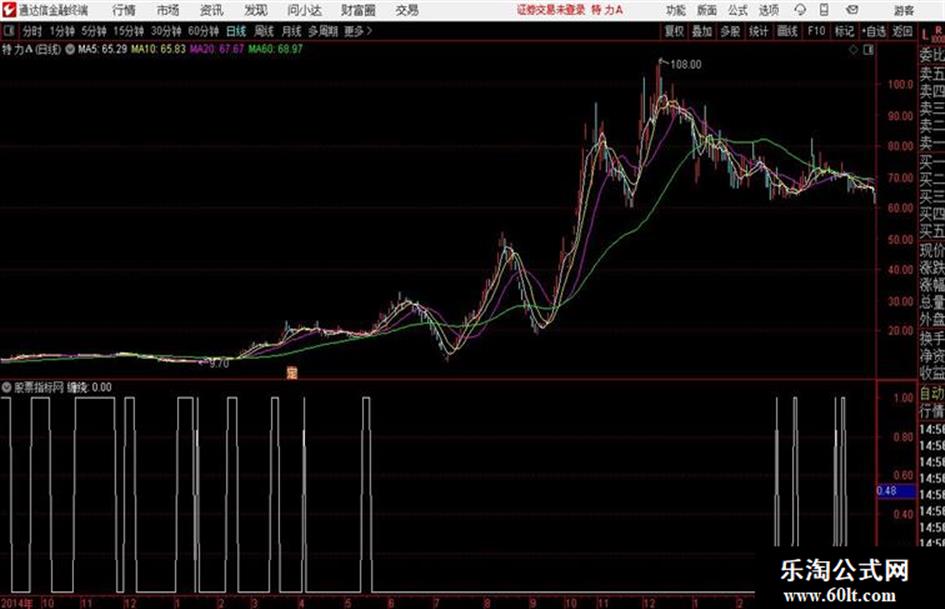Switch to the 30分钟 period tab
Image resolution: width=945 pixels, height=609 pixels.
[166, 31]
